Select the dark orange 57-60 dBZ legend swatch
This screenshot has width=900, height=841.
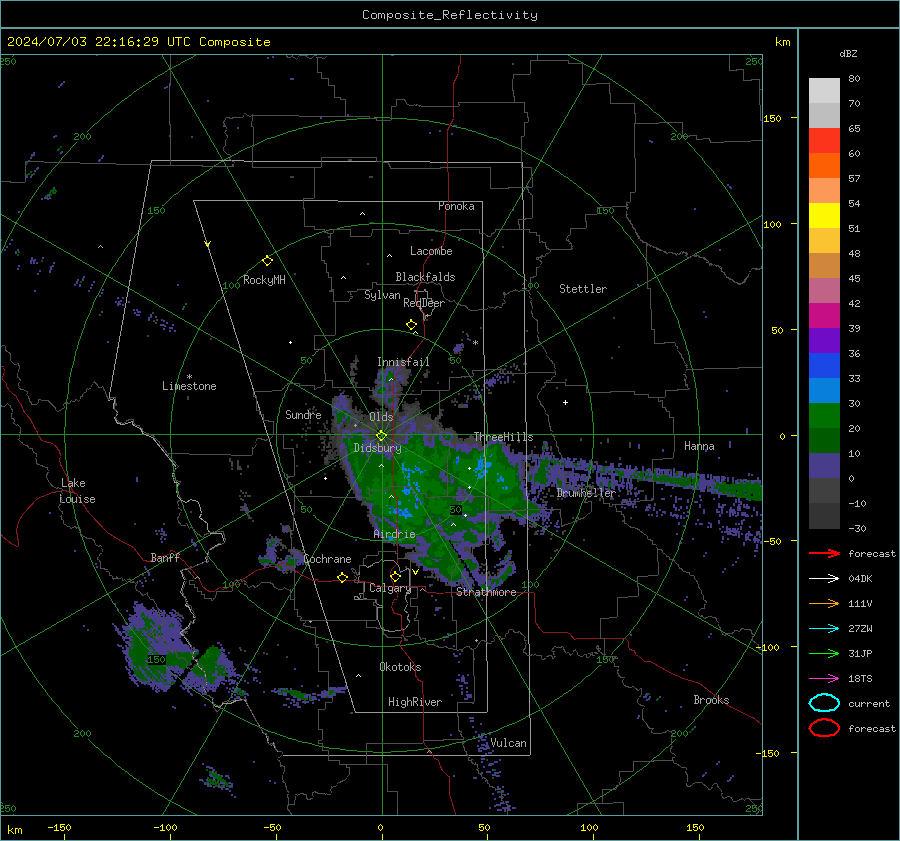824,166
